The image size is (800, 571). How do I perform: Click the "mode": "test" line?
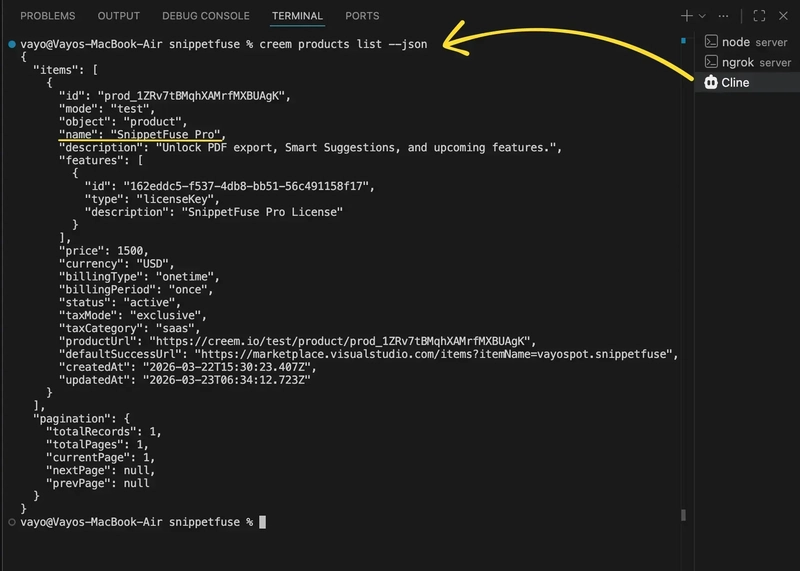[x=107, y=109]
